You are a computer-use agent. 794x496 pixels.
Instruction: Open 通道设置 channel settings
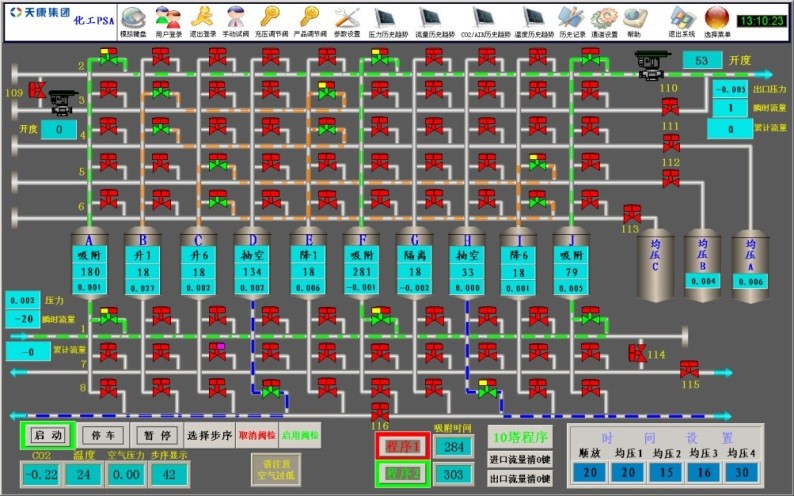(x=603, y=20)
